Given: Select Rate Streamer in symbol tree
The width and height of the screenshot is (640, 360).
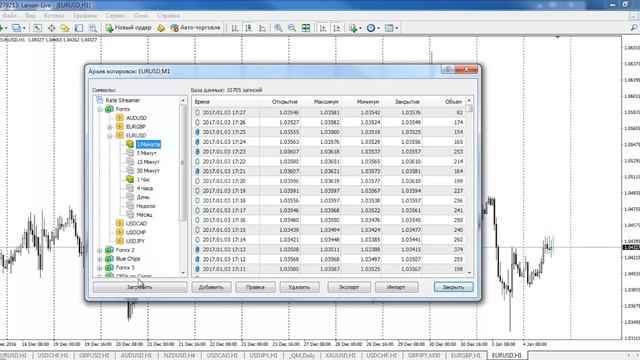Looking at the screenshot, I should click(x=122, y=100).
